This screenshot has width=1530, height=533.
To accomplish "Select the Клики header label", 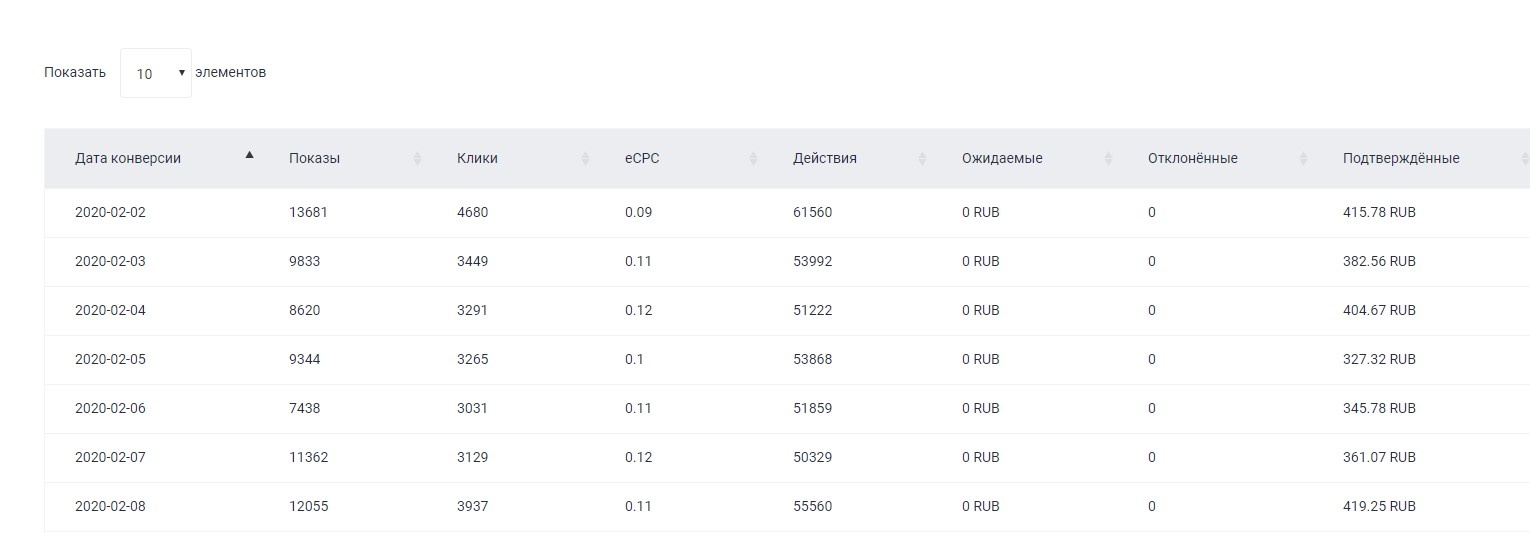I will (x=477, y=158).
